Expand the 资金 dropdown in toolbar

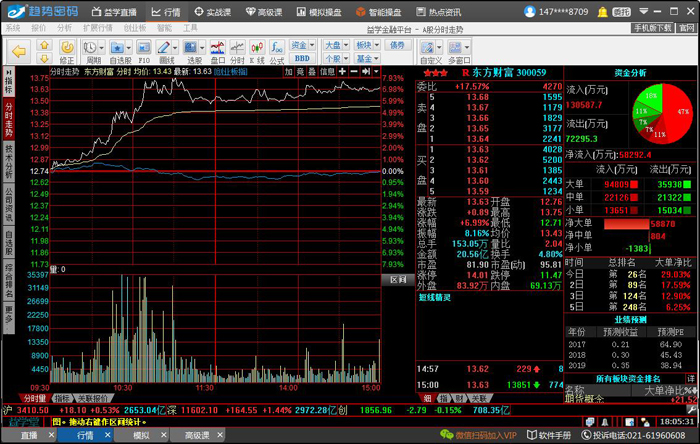(301, 46)
